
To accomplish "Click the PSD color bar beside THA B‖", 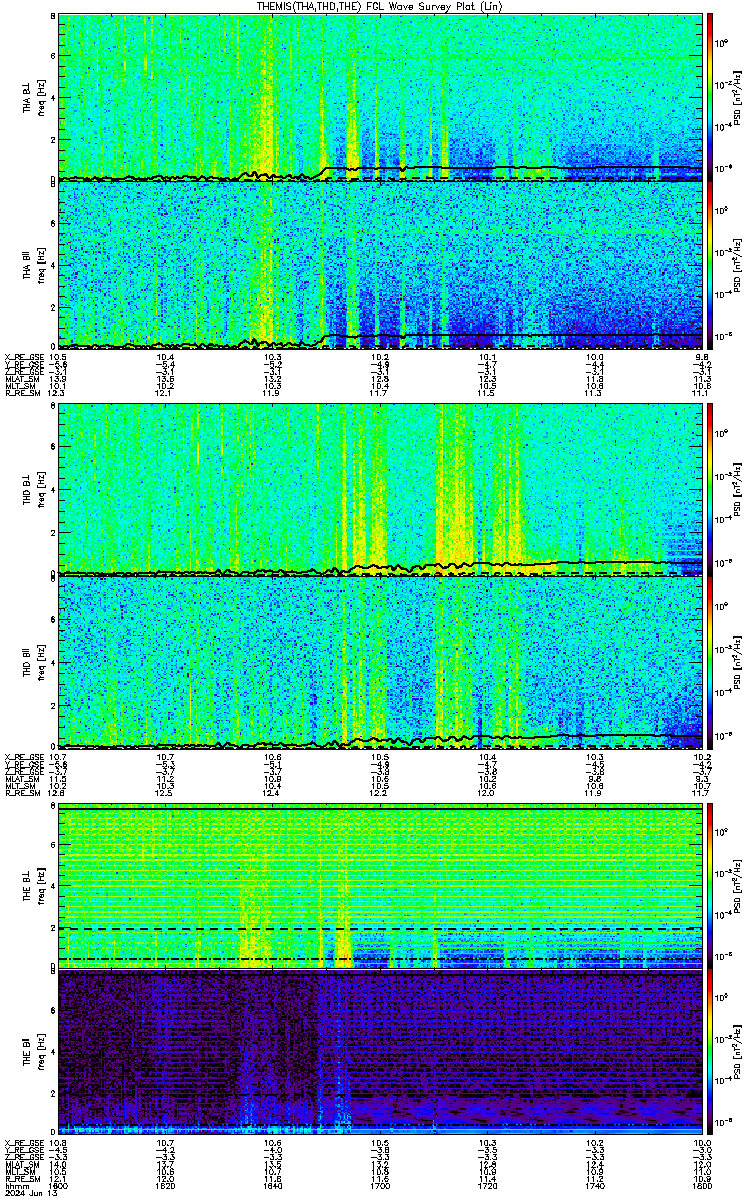I will point(710,264).
